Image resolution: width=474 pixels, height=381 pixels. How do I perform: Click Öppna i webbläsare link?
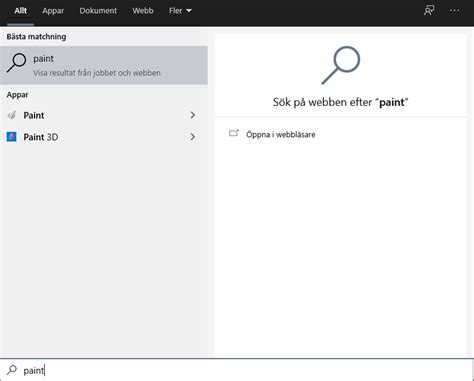point(281,134)
